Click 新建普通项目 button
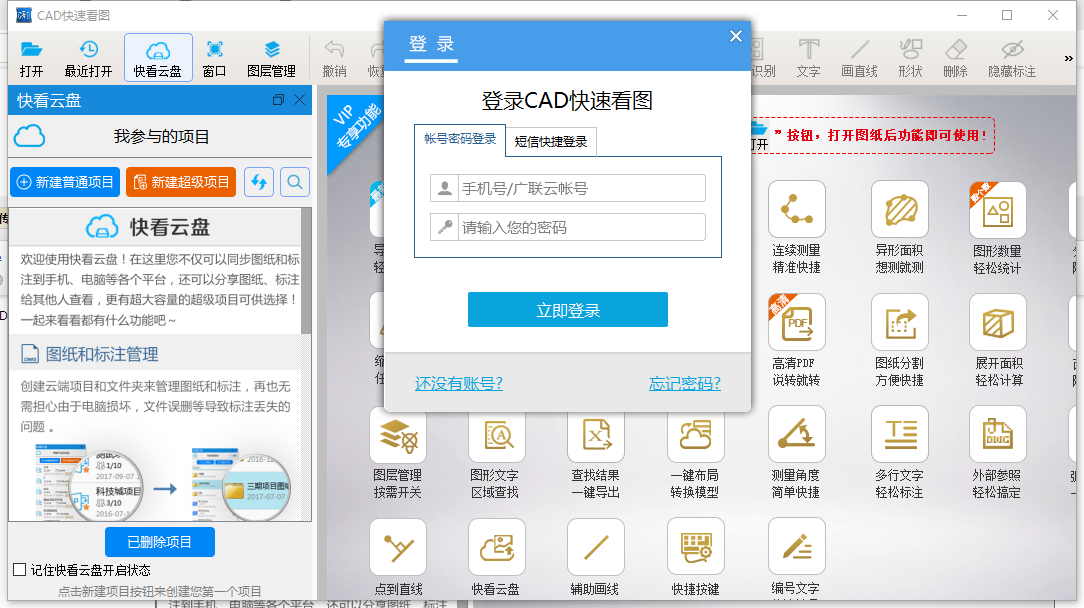This screenshot has height=608, width=1084. [65, 182]
